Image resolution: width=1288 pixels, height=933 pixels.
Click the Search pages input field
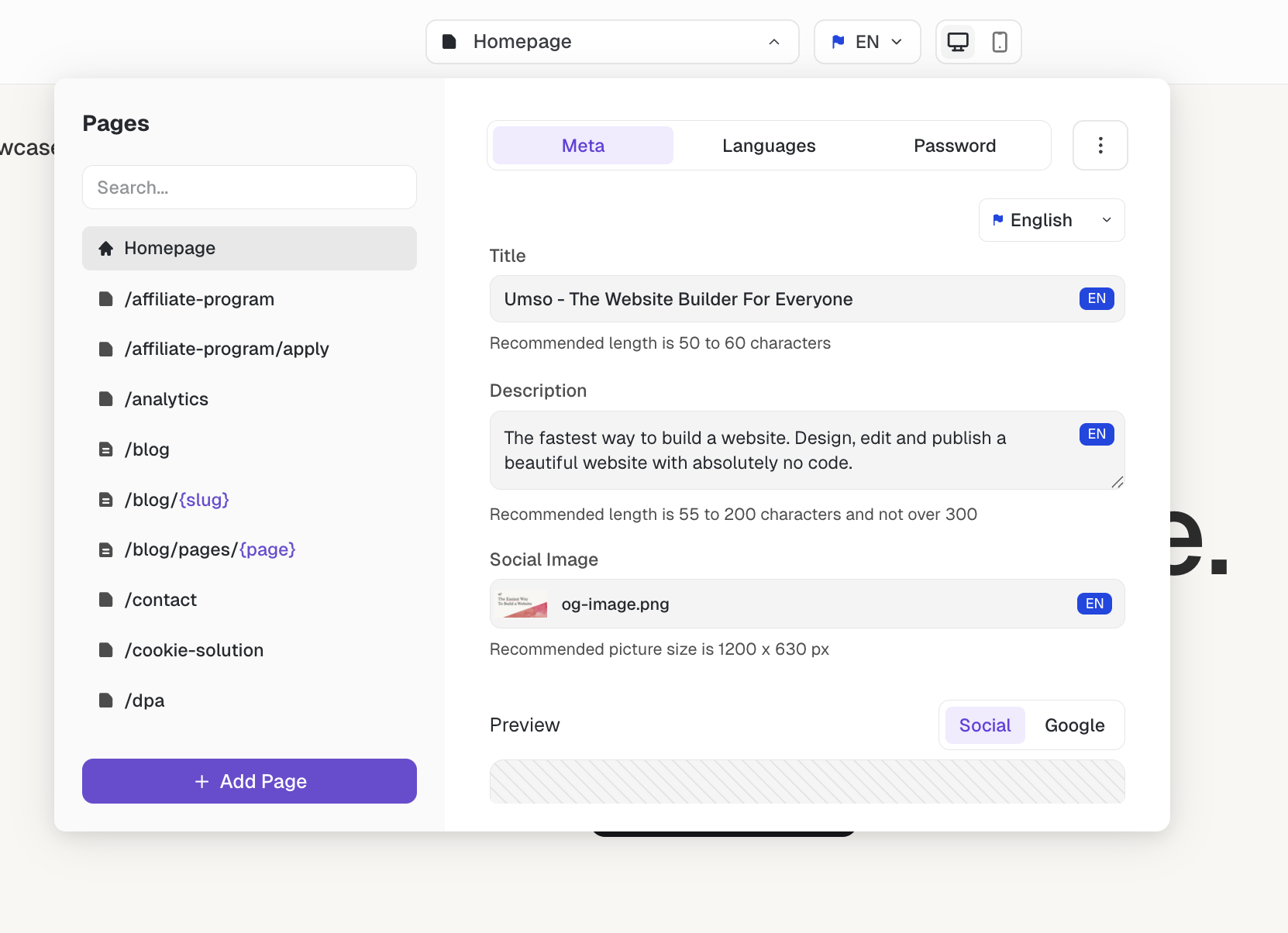point(250,188)
